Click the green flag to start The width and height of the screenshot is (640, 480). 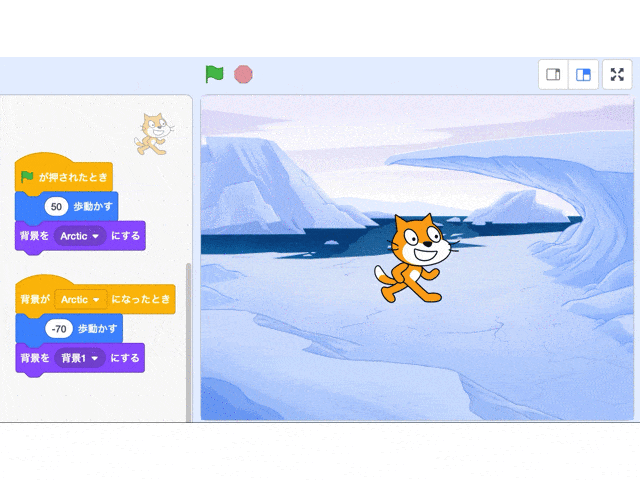tap(214, 74)
